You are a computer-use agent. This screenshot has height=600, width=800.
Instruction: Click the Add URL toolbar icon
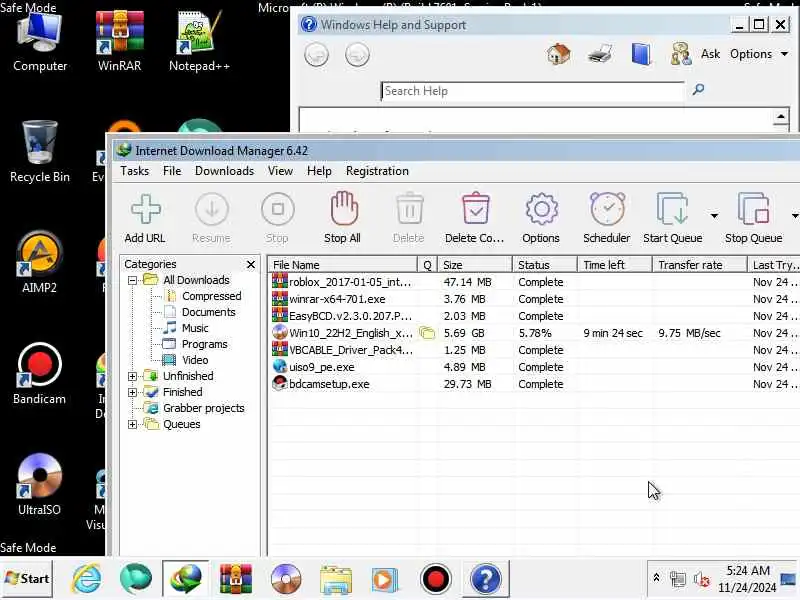click(145, 209)
